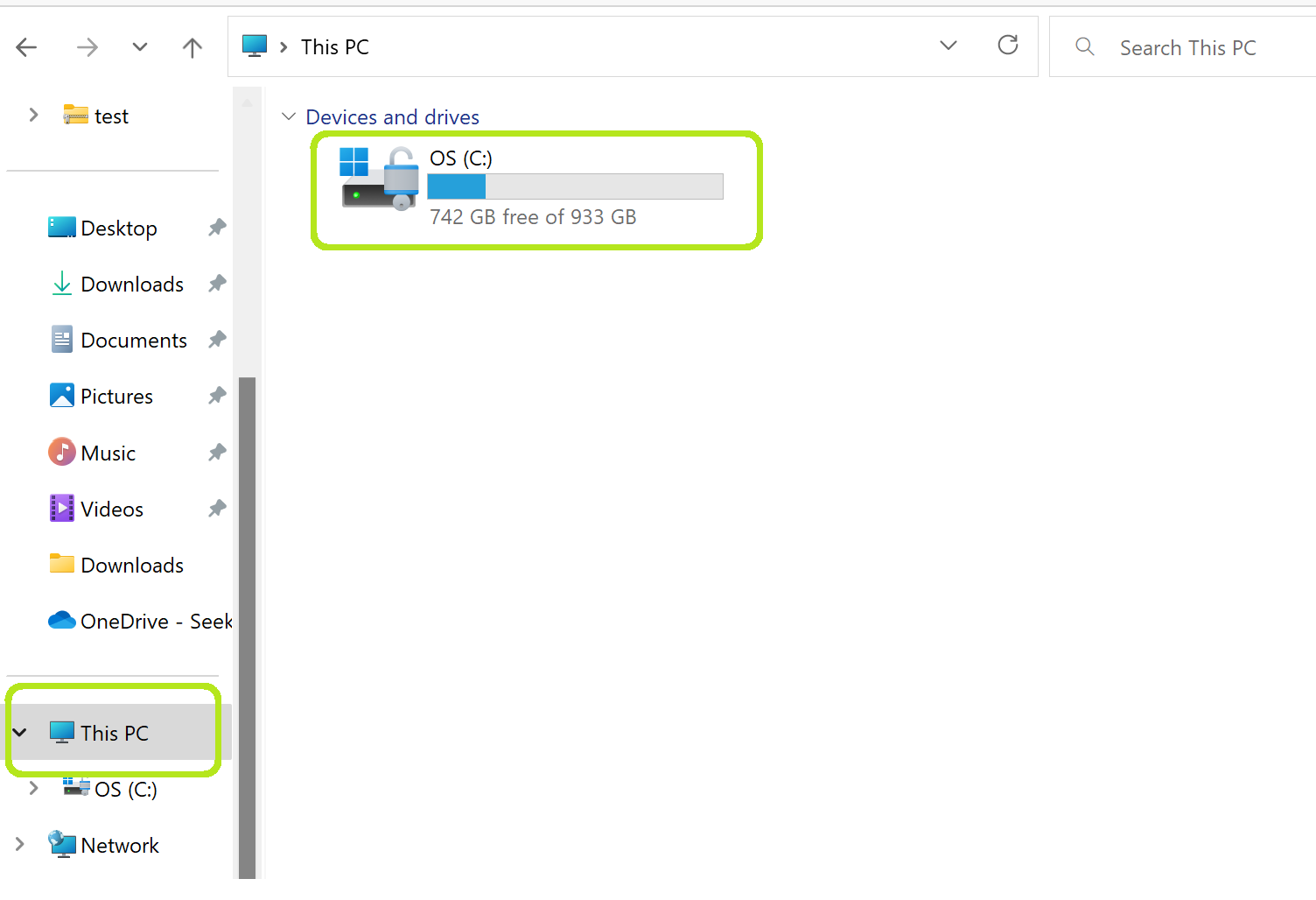Go back with the left arrow button
Screen dimensions: 1316x900
pos(27,47)
